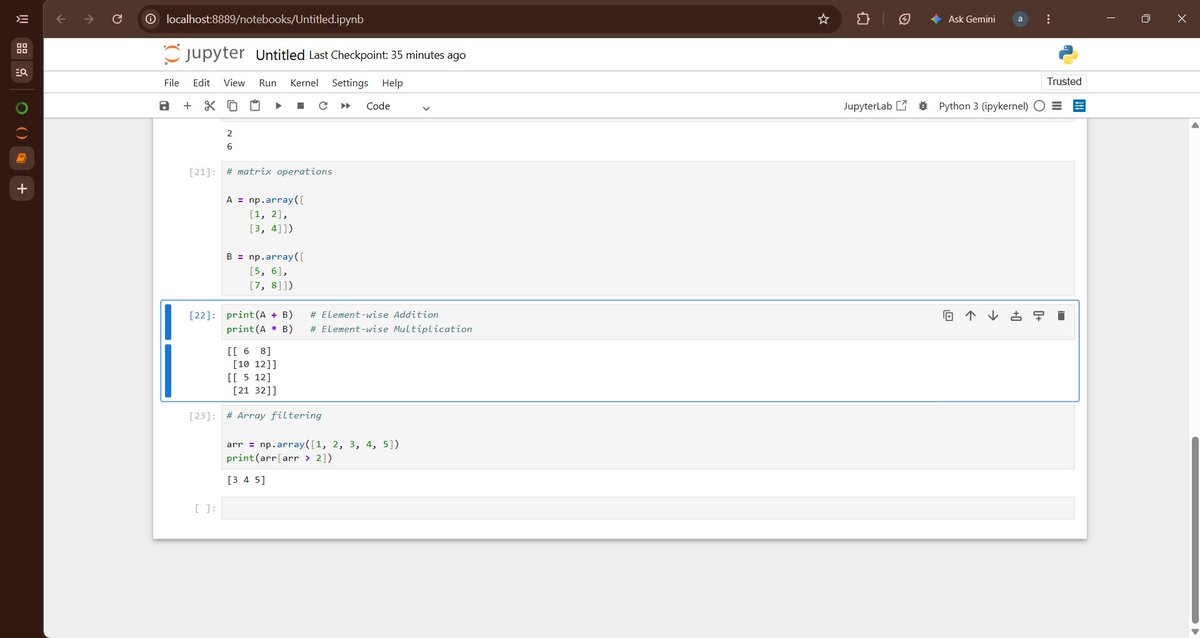Rename the notebook title Untitled
Viewport: 1200px width, 638px height.
pos(280,55)
